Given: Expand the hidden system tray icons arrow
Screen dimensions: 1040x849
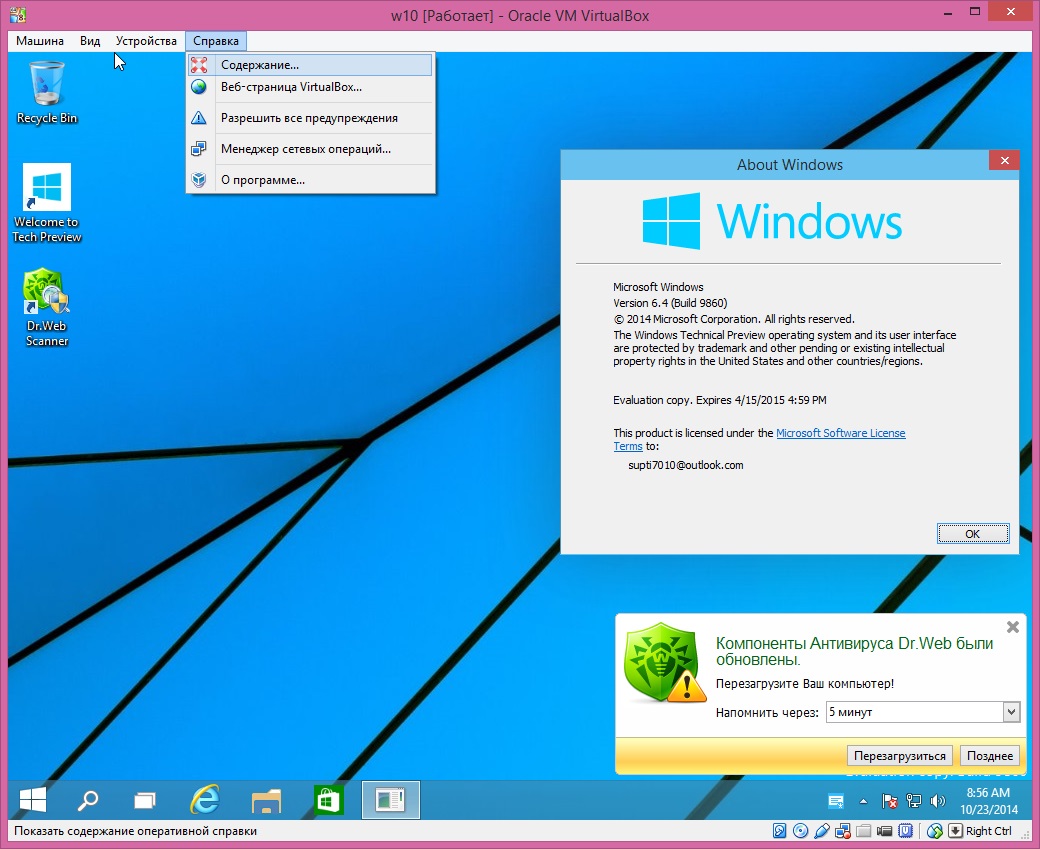Looking at the screenshot, I should click(864, 801).
